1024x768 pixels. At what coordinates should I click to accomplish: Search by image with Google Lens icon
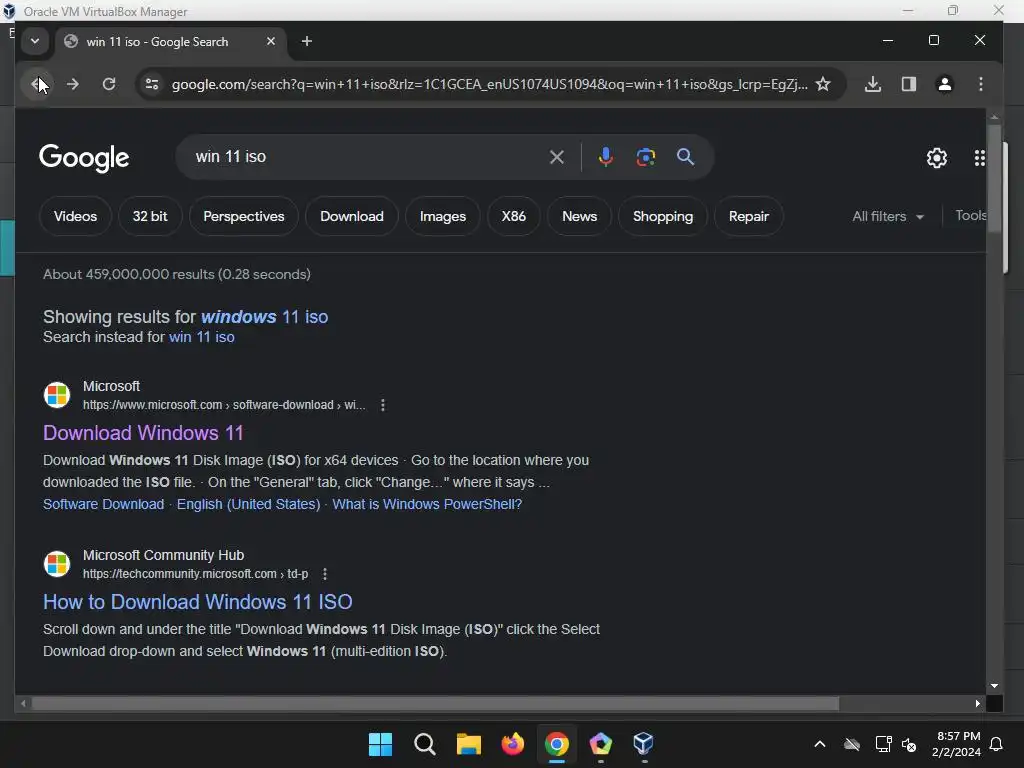[x=646, y=157]
